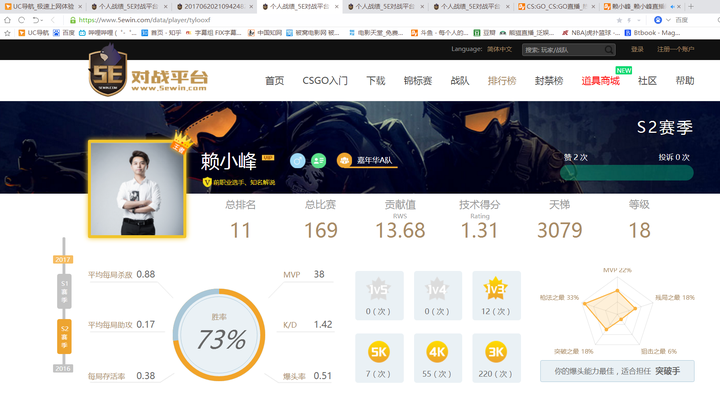Viewport: 720px width, 405px height.
Task: Close the CS:GO直播 browser tab
Action: (593, 6)
